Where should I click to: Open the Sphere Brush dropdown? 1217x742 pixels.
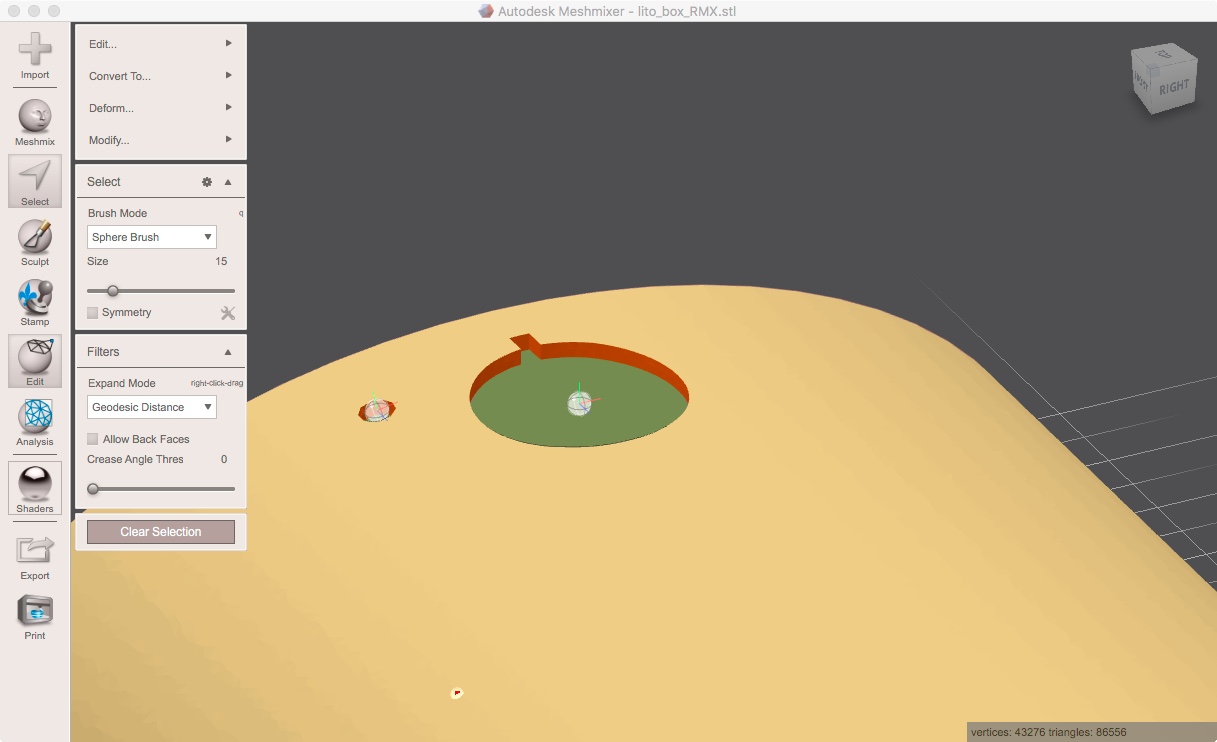(x=151, y=236)
